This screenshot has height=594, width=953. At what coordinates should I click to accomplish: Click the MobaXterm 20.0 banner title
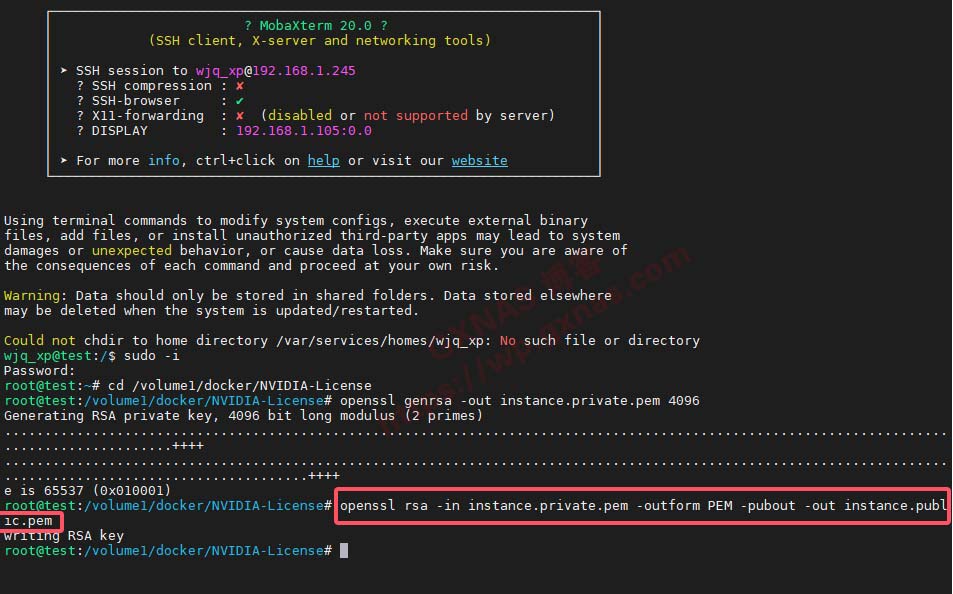[x=316, y=25]
